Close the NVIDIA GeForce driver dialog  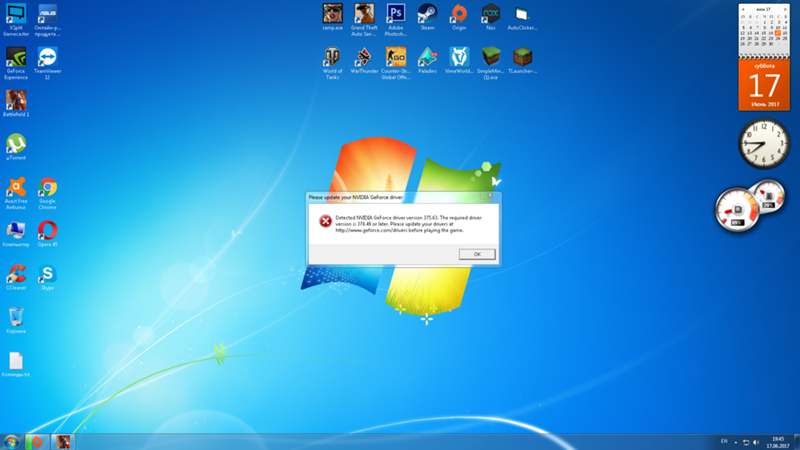tap(490, 195)
